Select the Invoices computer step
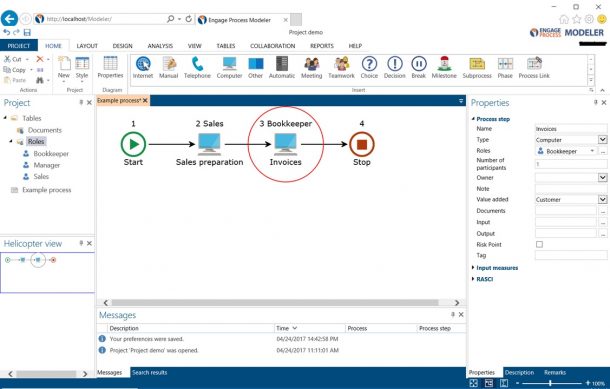Viewport: 610px width, 389px height. pyautogui.click(x=286, y=144)
